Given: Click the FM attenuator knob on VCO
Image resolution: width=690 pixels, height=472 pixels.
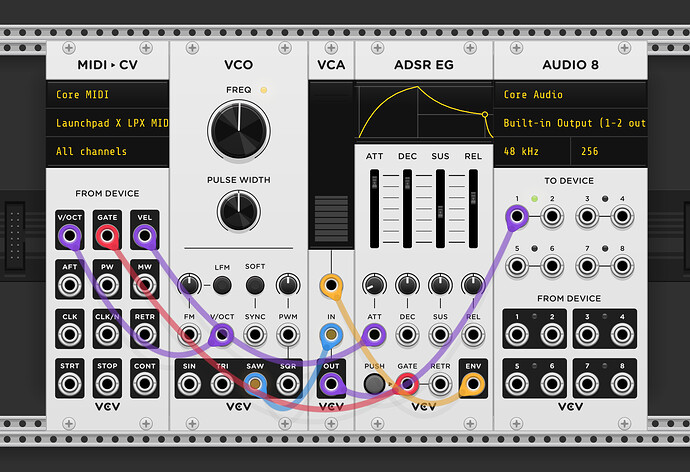Looking at the screenshot, I should point(189,285).
